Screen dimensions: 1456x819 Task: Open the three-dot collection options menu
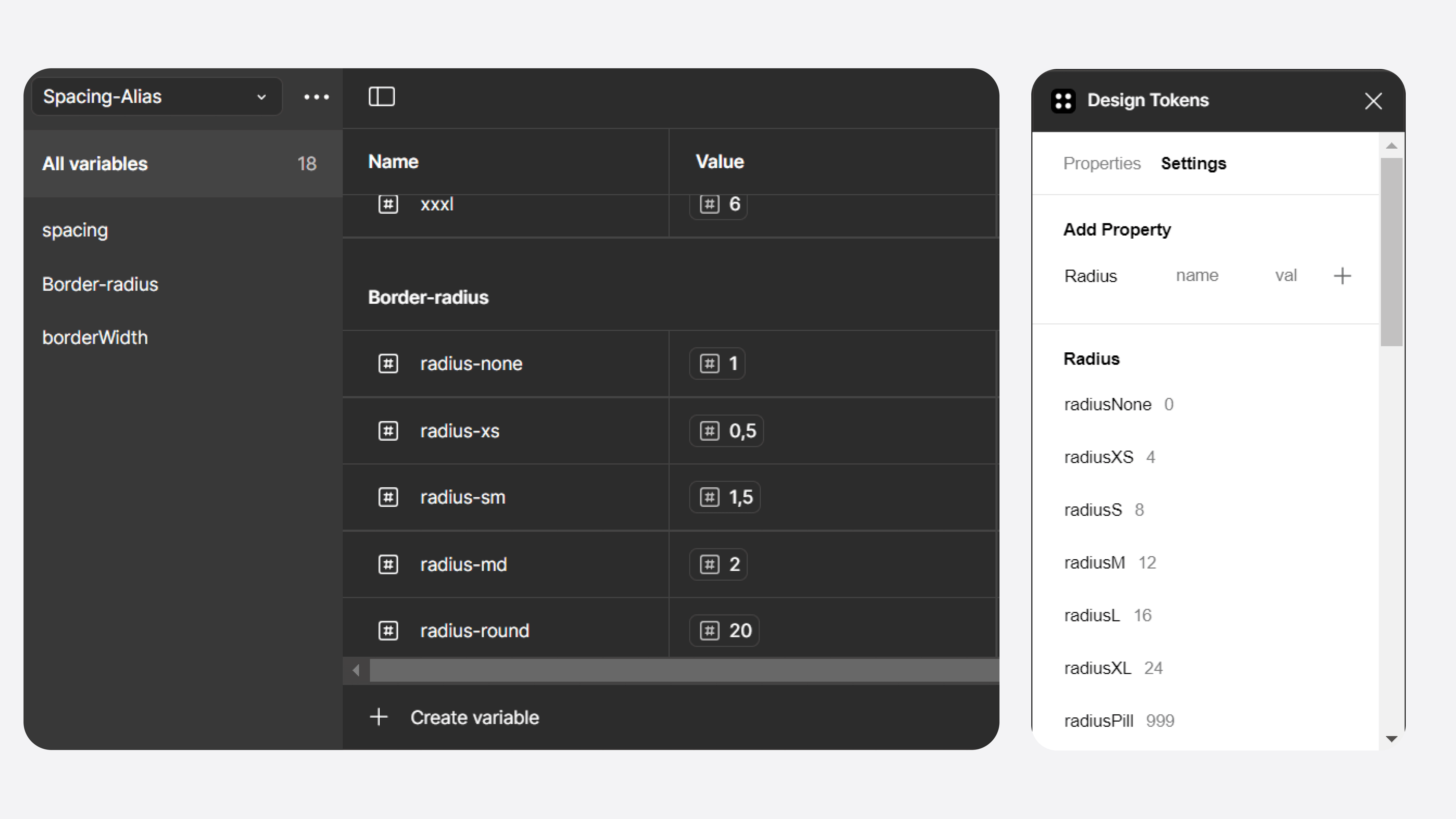point(316,97)
